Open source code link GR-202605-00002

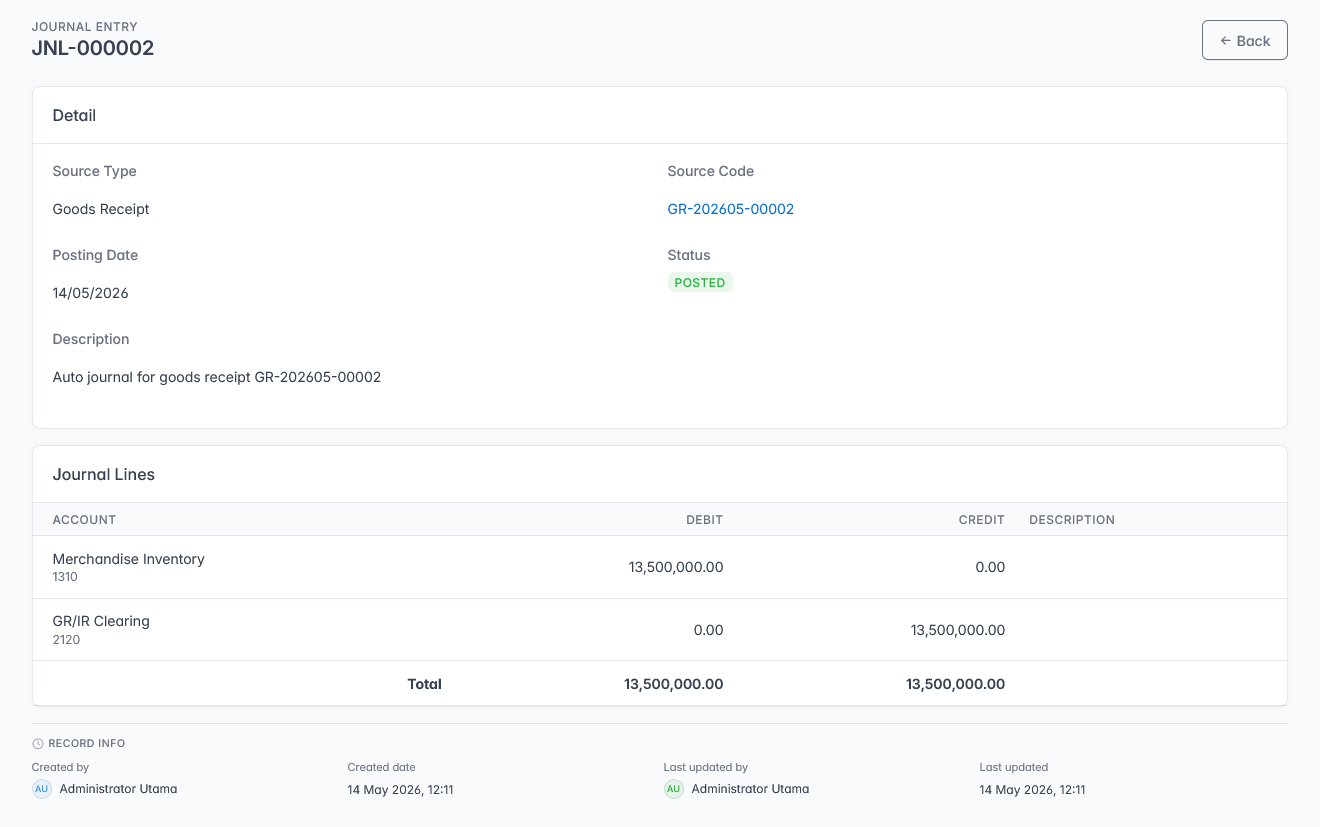tap(731, 209)
